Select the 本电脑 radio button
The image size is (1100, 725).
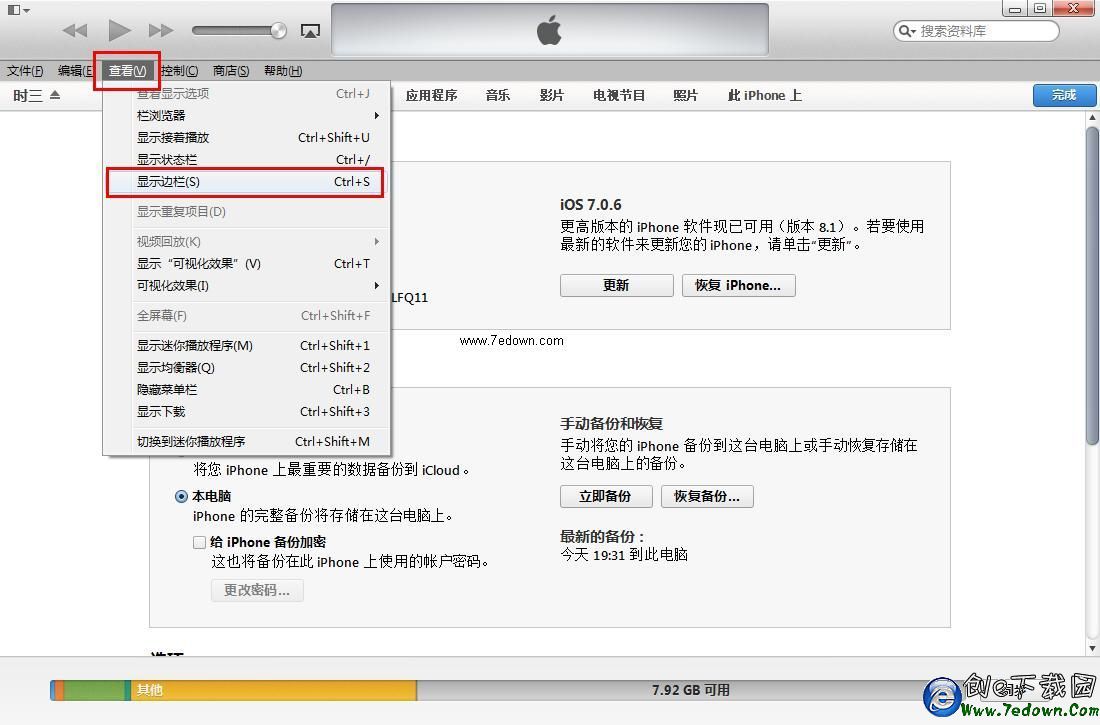pos(181,496)
